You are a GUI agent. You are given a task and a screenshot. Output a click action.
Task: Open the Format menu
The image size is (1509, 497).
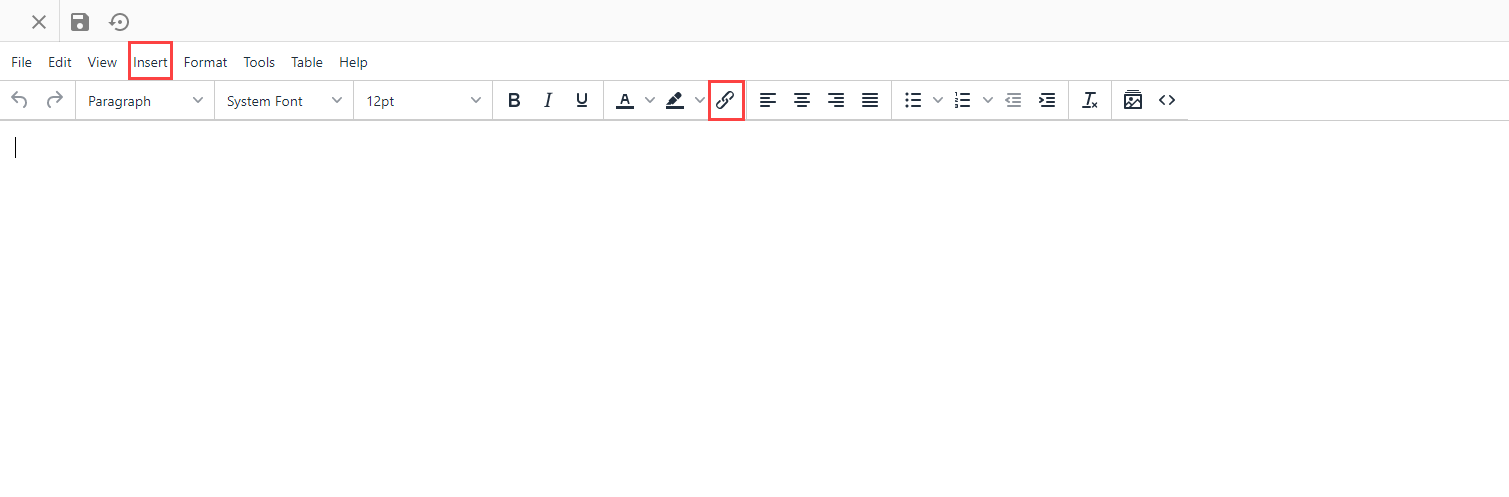pos(206,62)
